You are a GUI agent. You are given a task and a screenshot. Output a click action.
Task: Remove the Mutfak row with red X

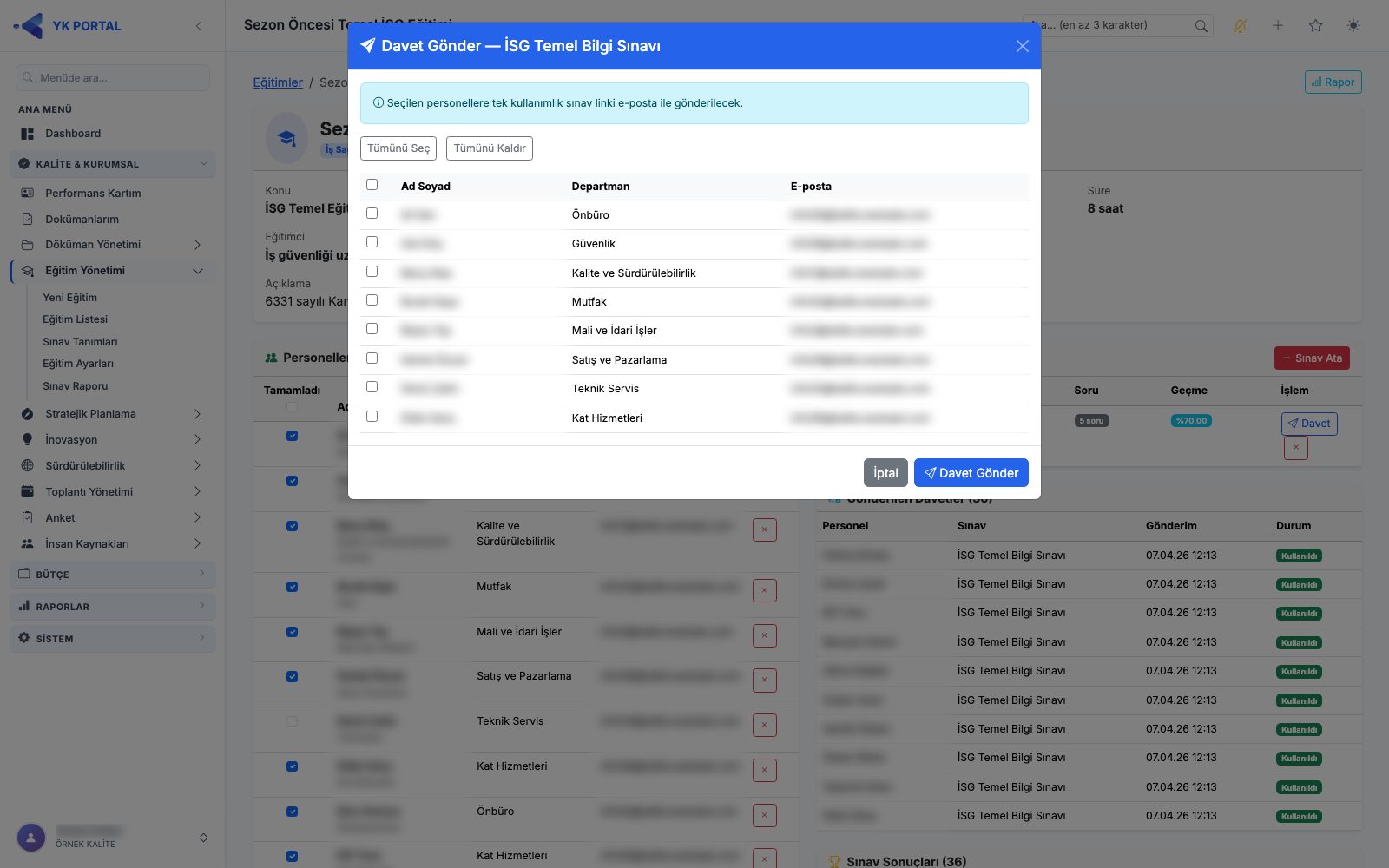click(765, 591)
